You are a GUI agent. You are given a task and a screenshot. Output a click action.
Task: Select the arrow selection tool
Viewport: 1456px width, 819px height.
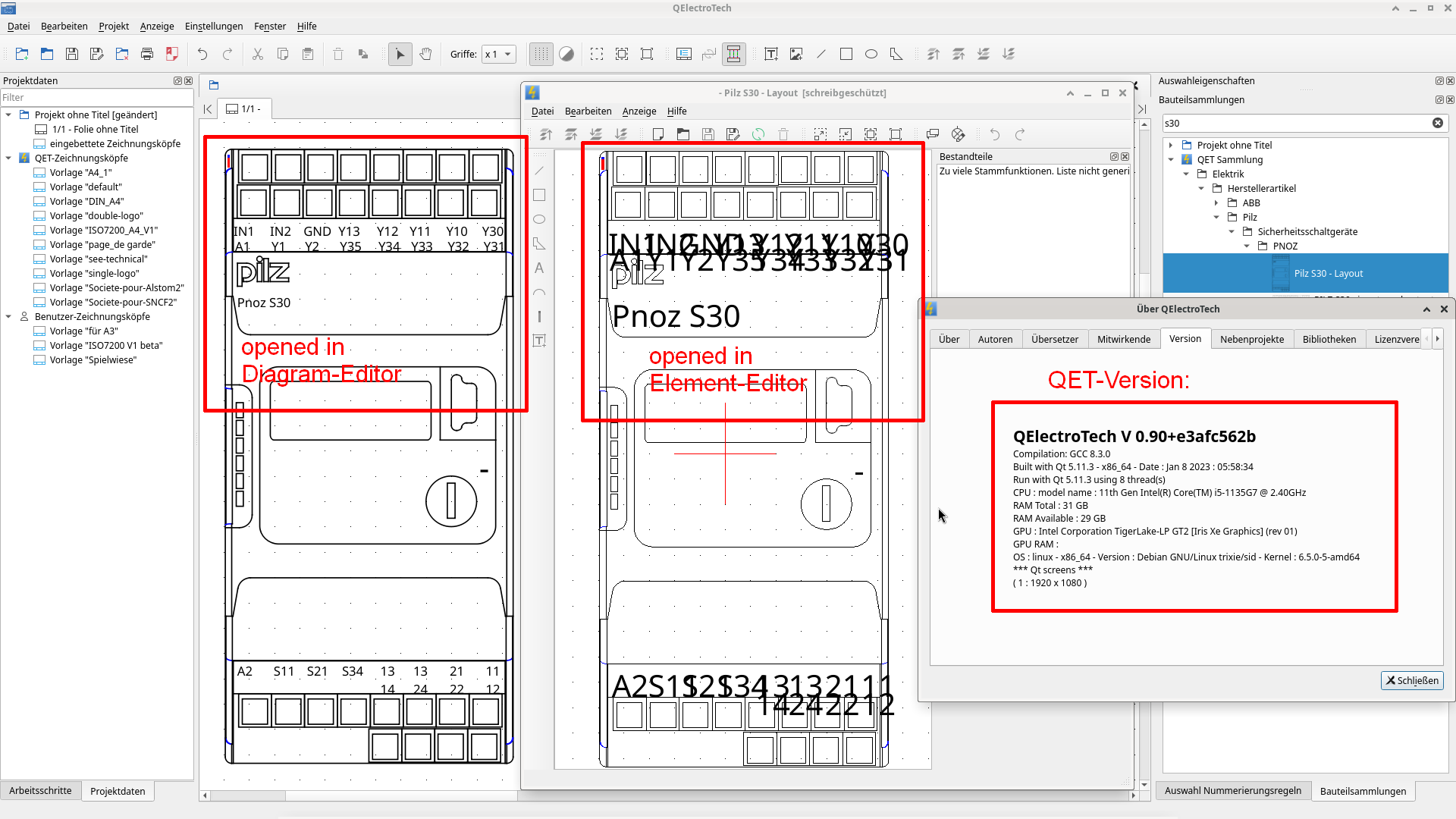point(400,54)
